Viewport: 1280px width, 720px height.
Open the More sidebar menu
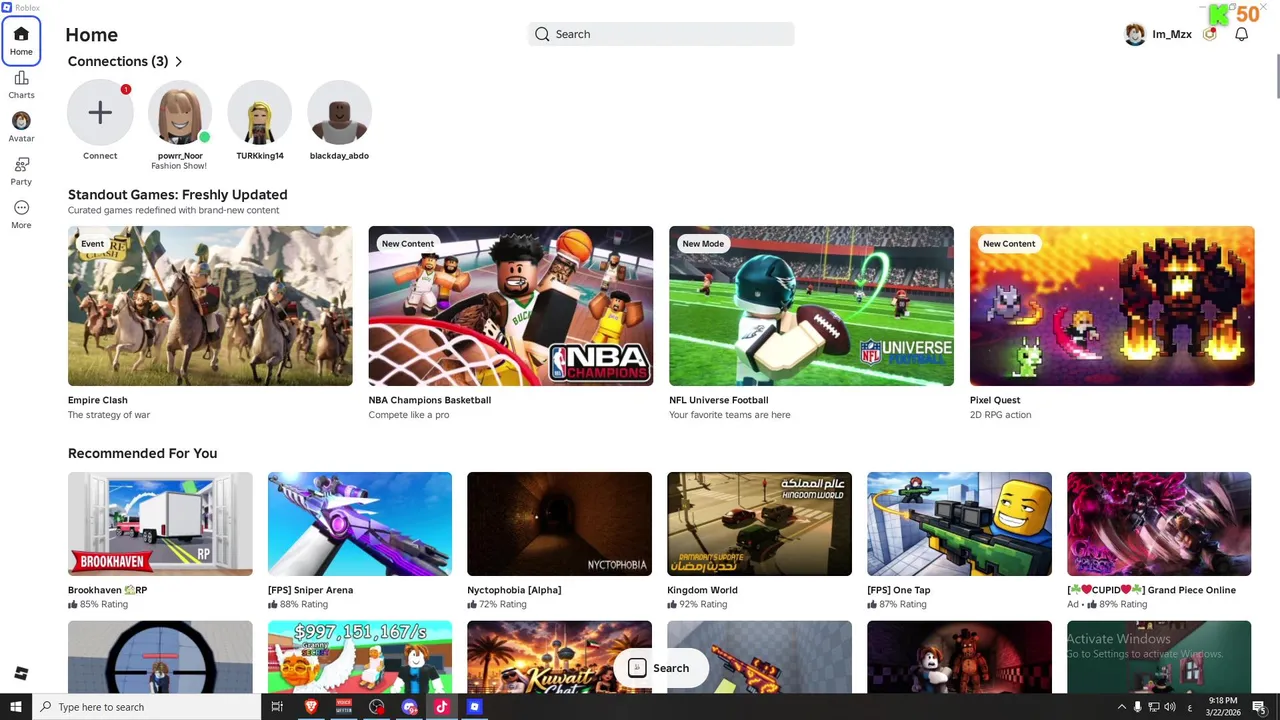[x=21, y=214]
